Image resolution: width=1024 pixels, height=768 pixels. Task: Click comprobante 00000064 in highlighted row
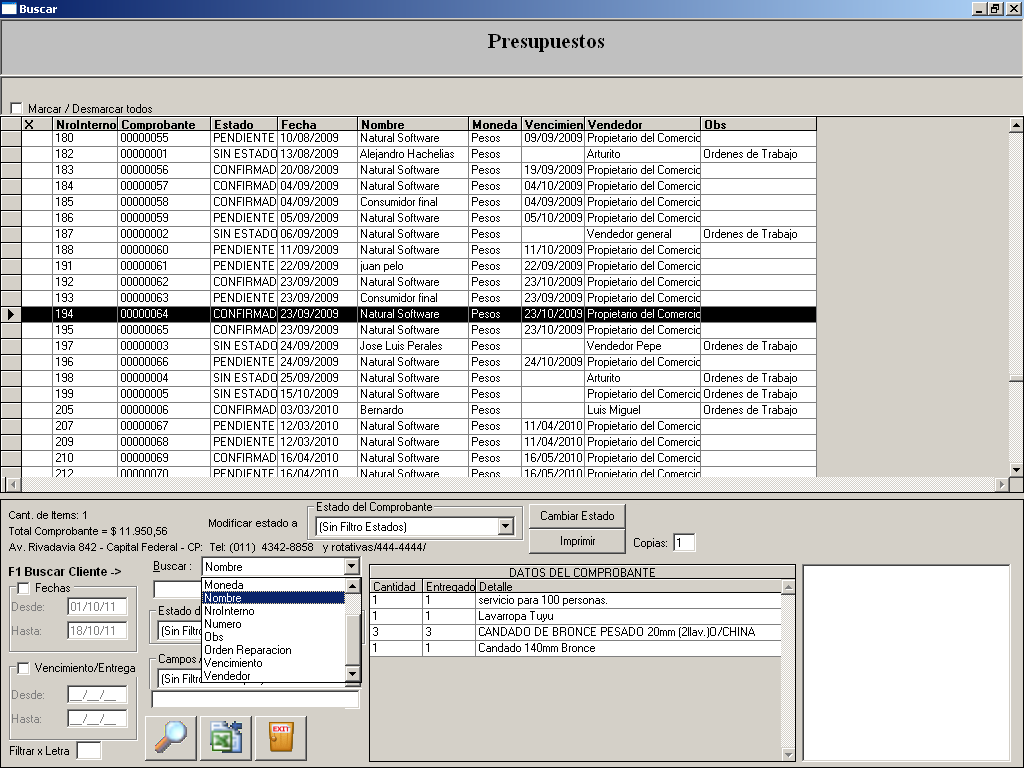(165, 314)
